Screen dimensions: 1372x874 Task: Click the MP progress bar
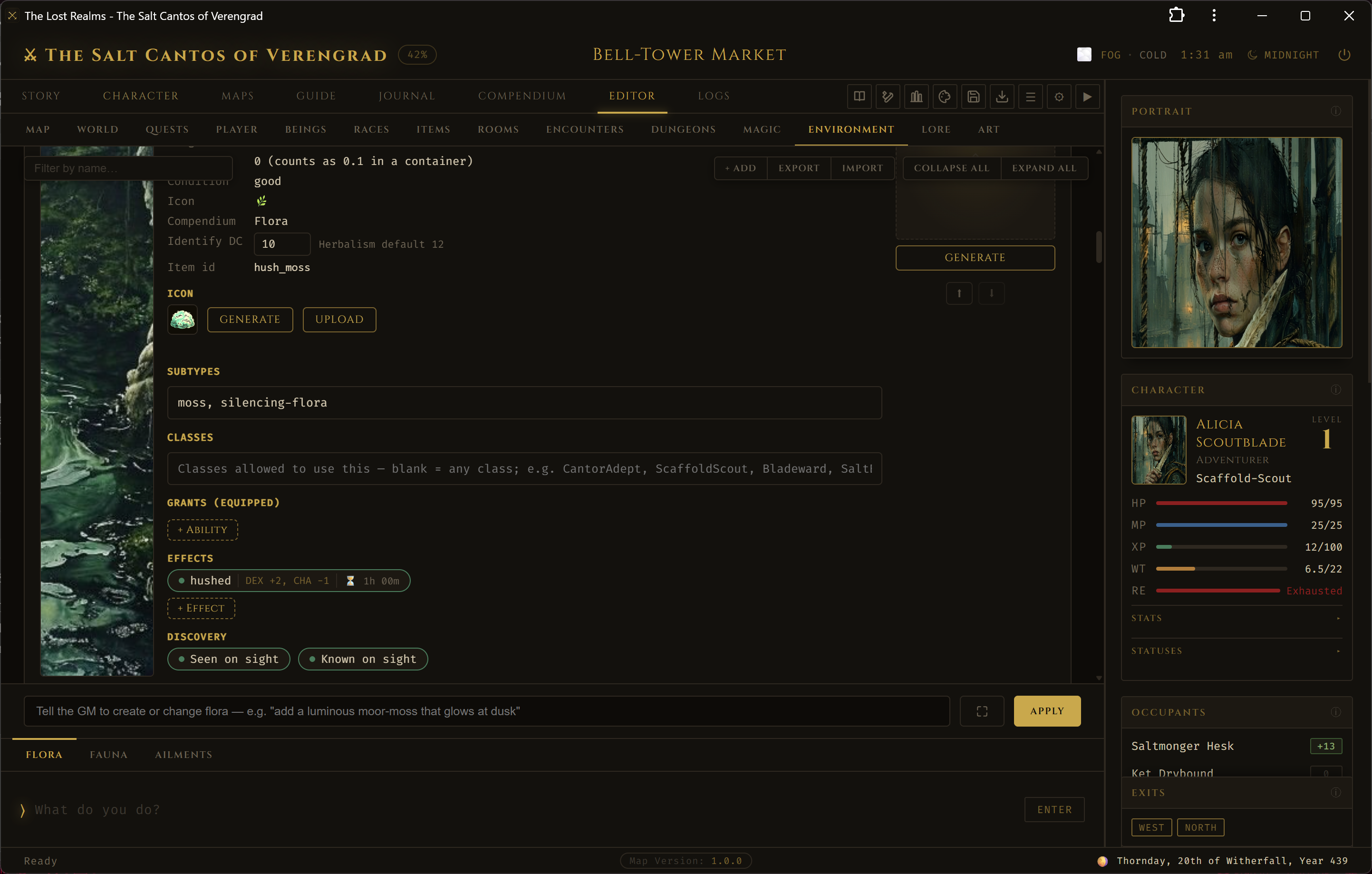(1222, 525)
